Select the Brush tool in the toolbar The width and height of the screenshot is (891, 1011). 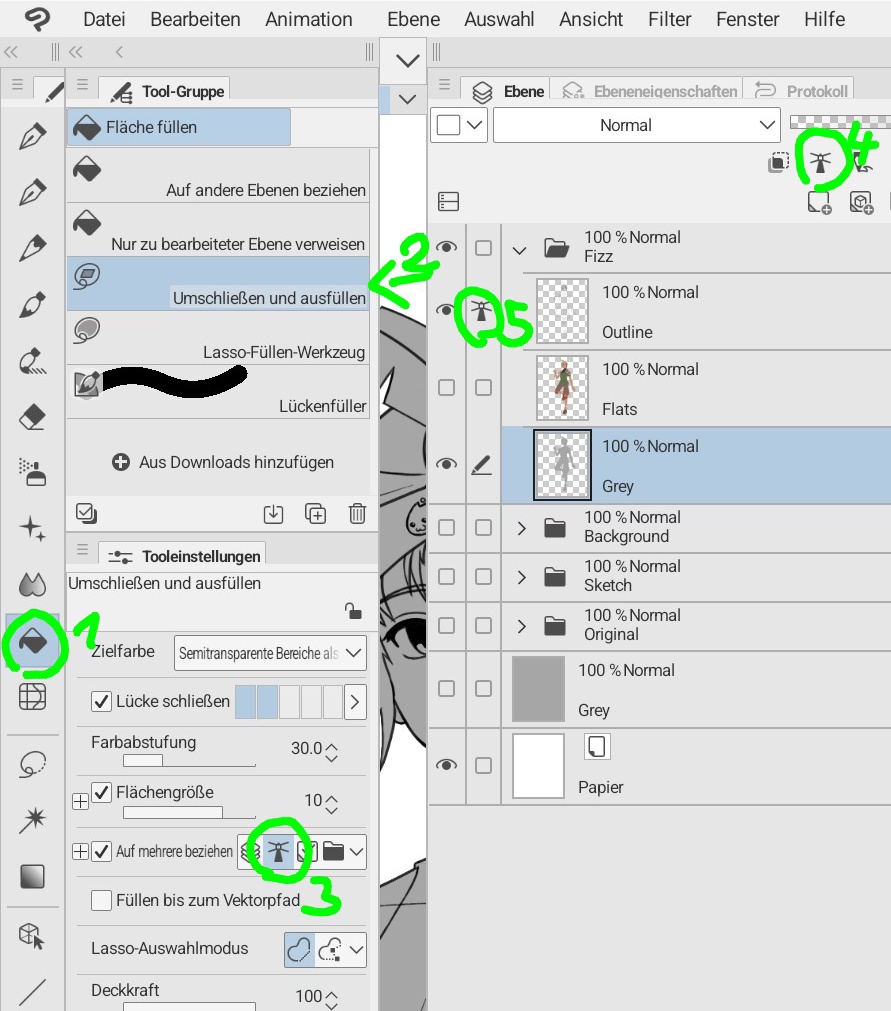32,305
